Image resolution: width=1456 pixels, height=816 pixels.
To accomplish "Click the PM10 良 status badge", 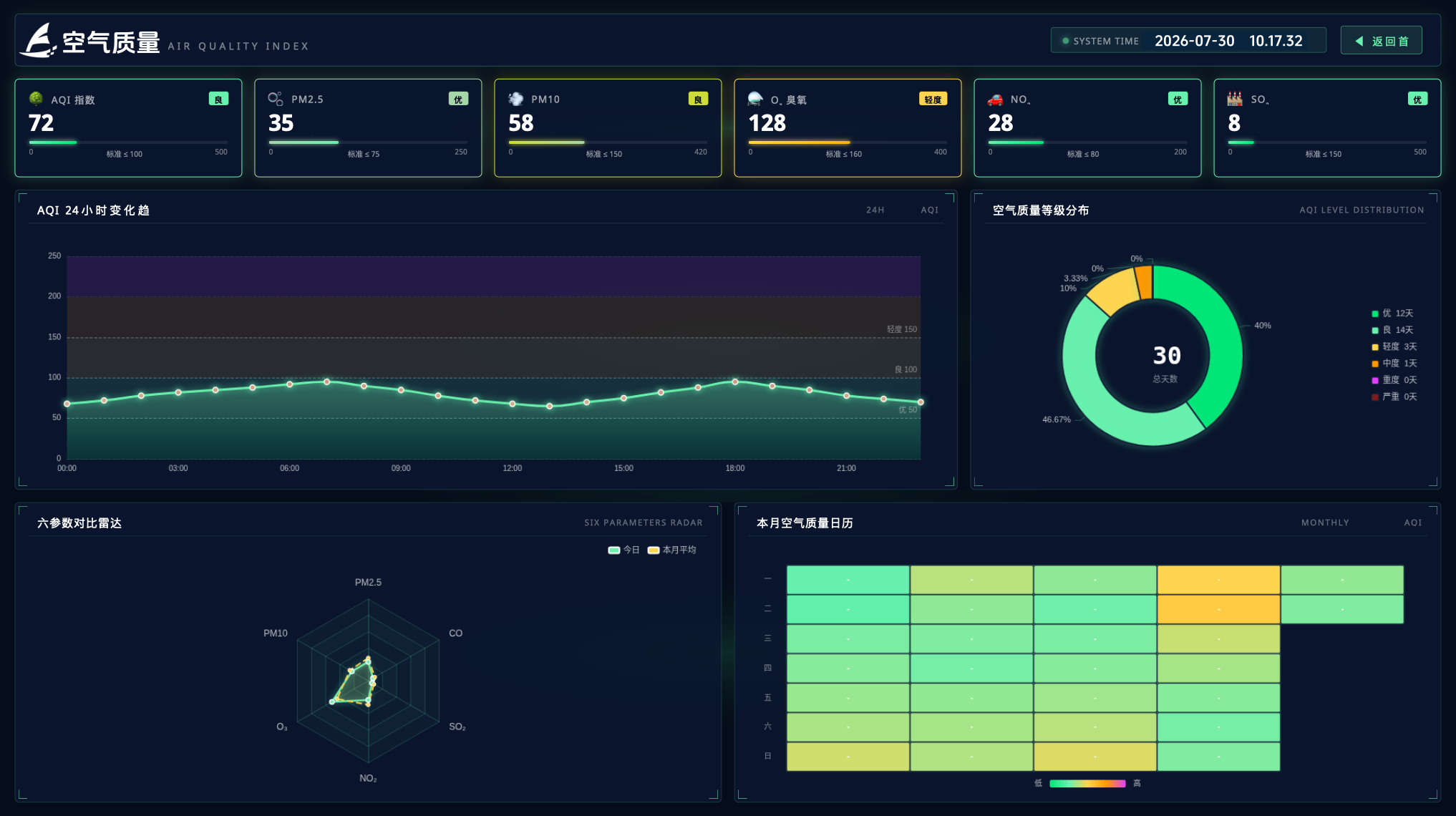I will [698, 99].
